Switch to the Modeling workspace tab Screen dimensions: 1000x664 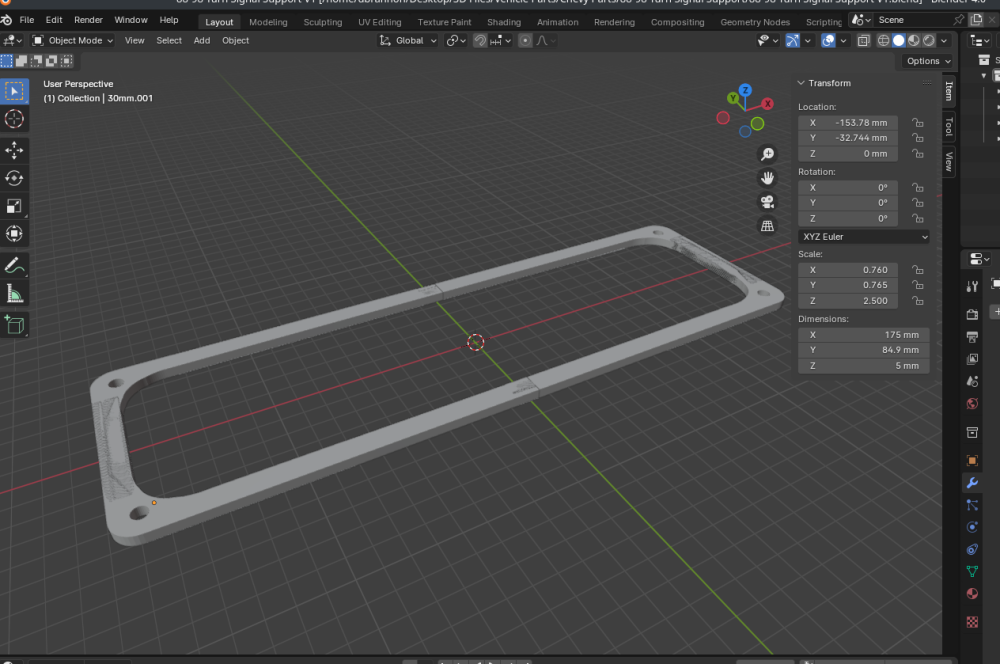268,22
